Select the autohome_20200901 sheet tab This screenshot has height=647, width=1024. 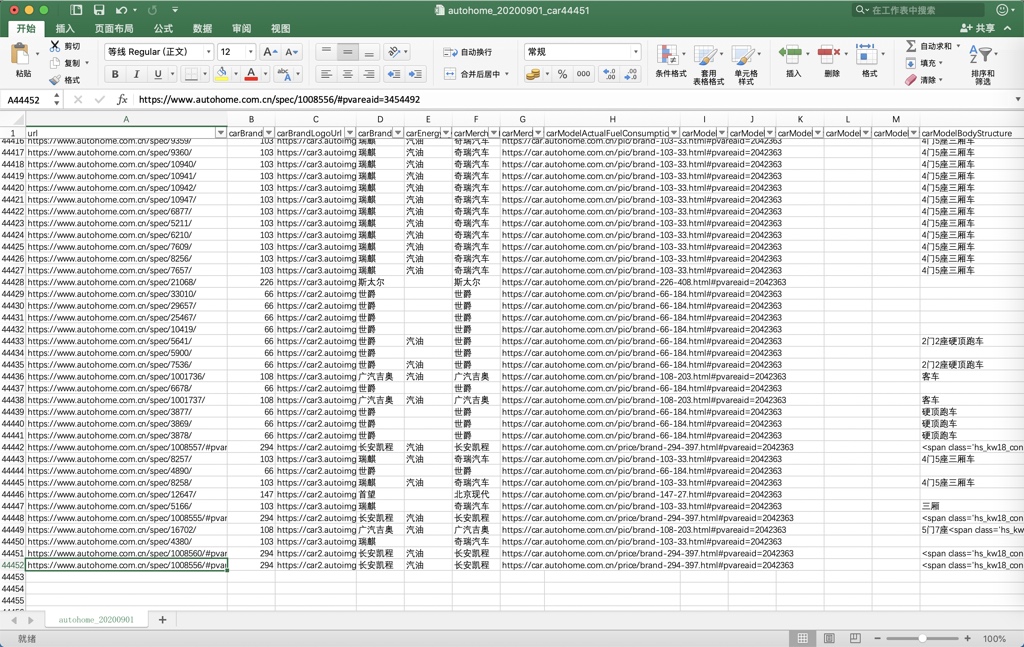coord(96,620)
